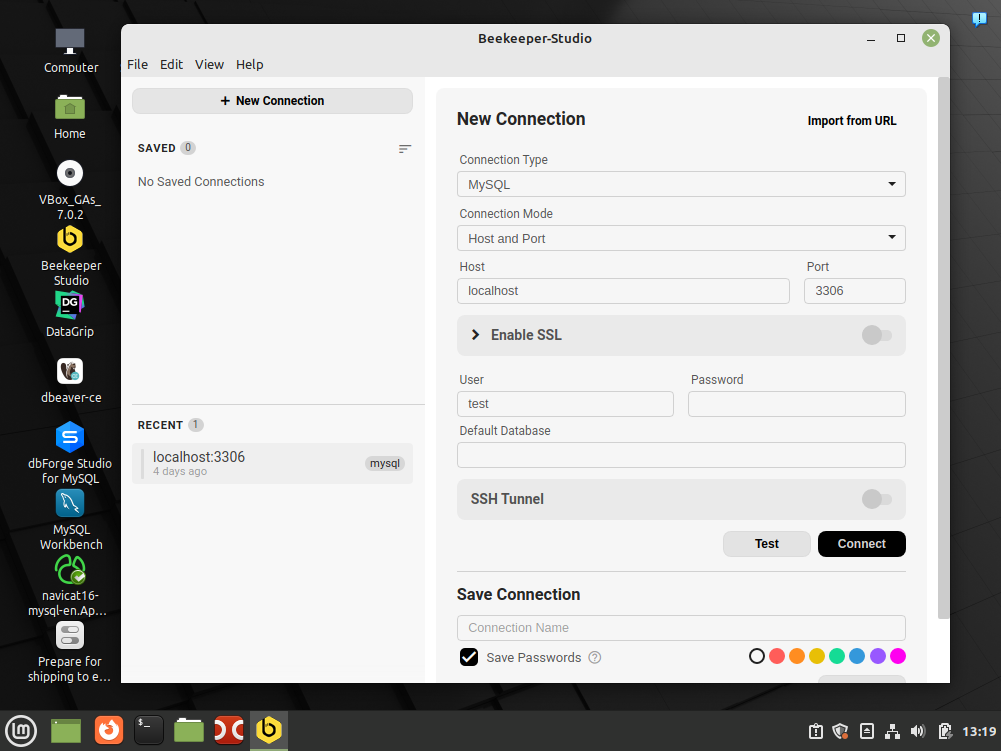
Task: Toggle the SSH Tunnel switch
Action: (x=877, y=499)
